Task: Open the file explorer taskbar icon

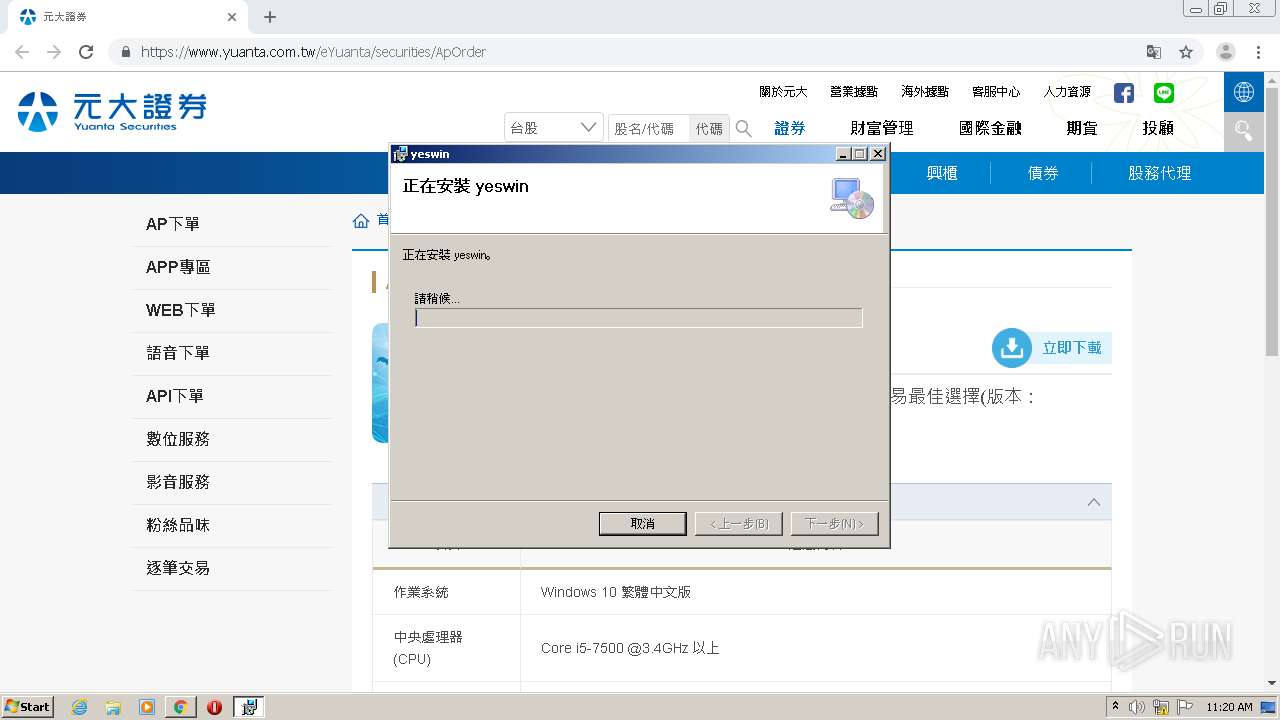Action: pyautogui.click(x=113, y=707)
